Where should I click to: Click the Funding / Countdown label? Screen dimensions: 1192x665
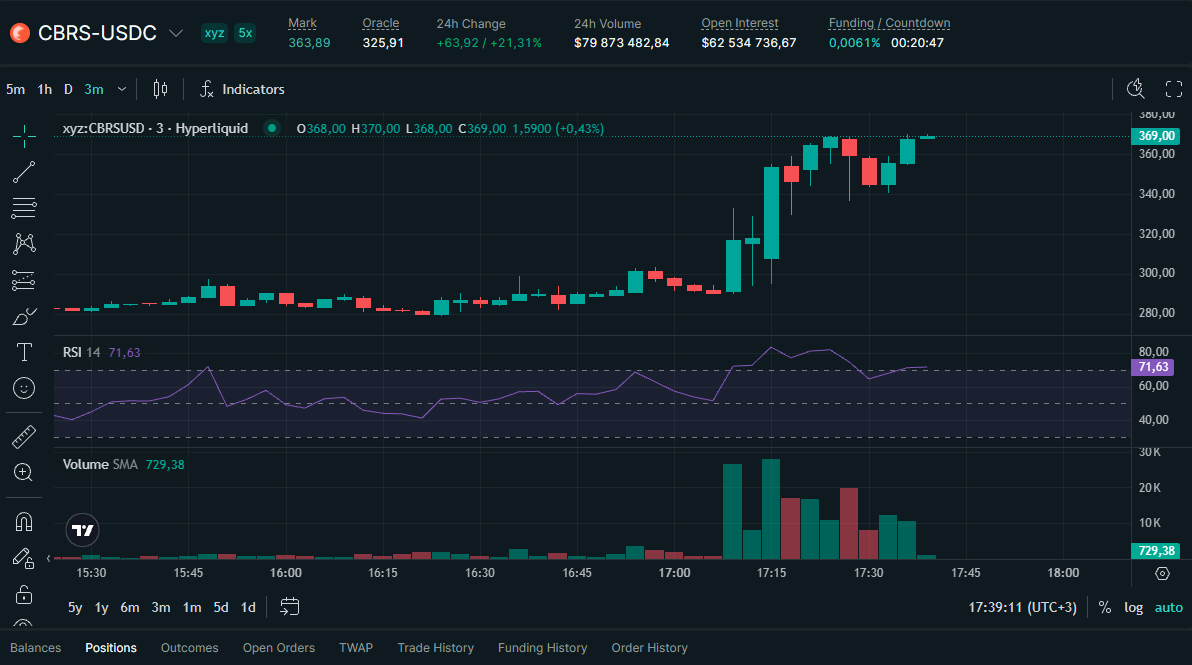pos(889,24)
